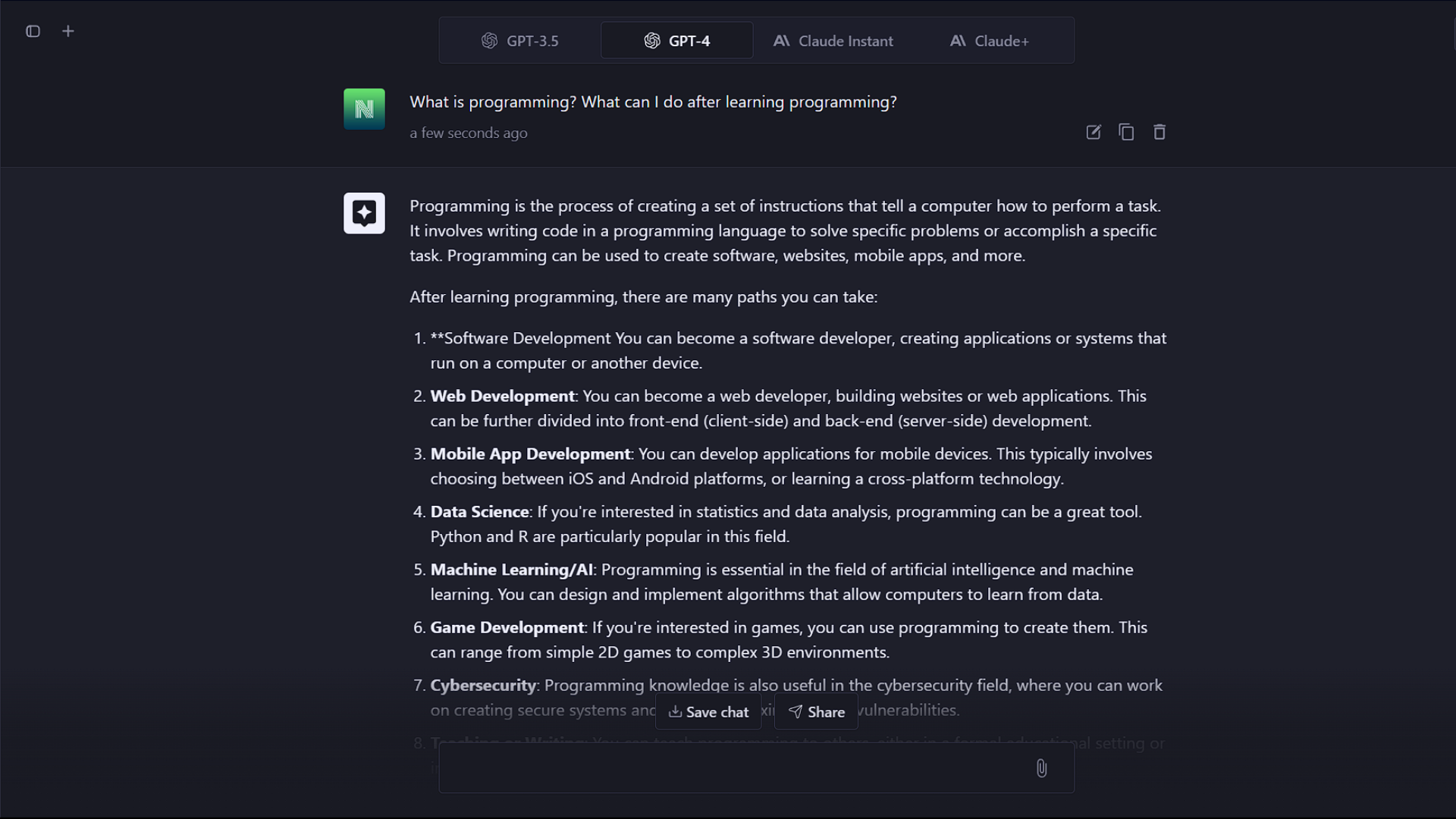
Task: Toggle the sidebar panel icon
Action: point(33,31)
